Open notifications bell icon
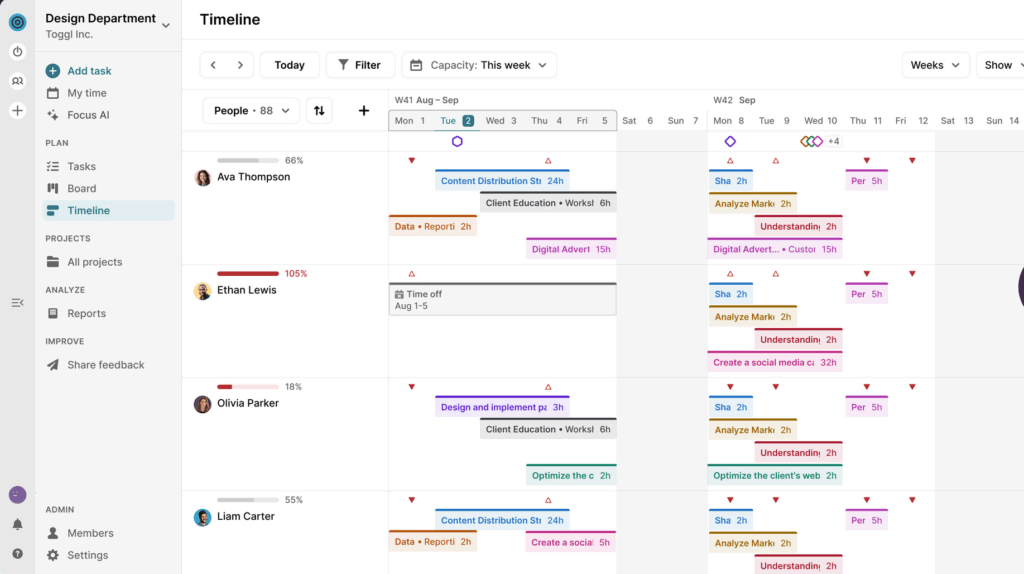This screenshot has height=574, width=1024. point(17,524)
